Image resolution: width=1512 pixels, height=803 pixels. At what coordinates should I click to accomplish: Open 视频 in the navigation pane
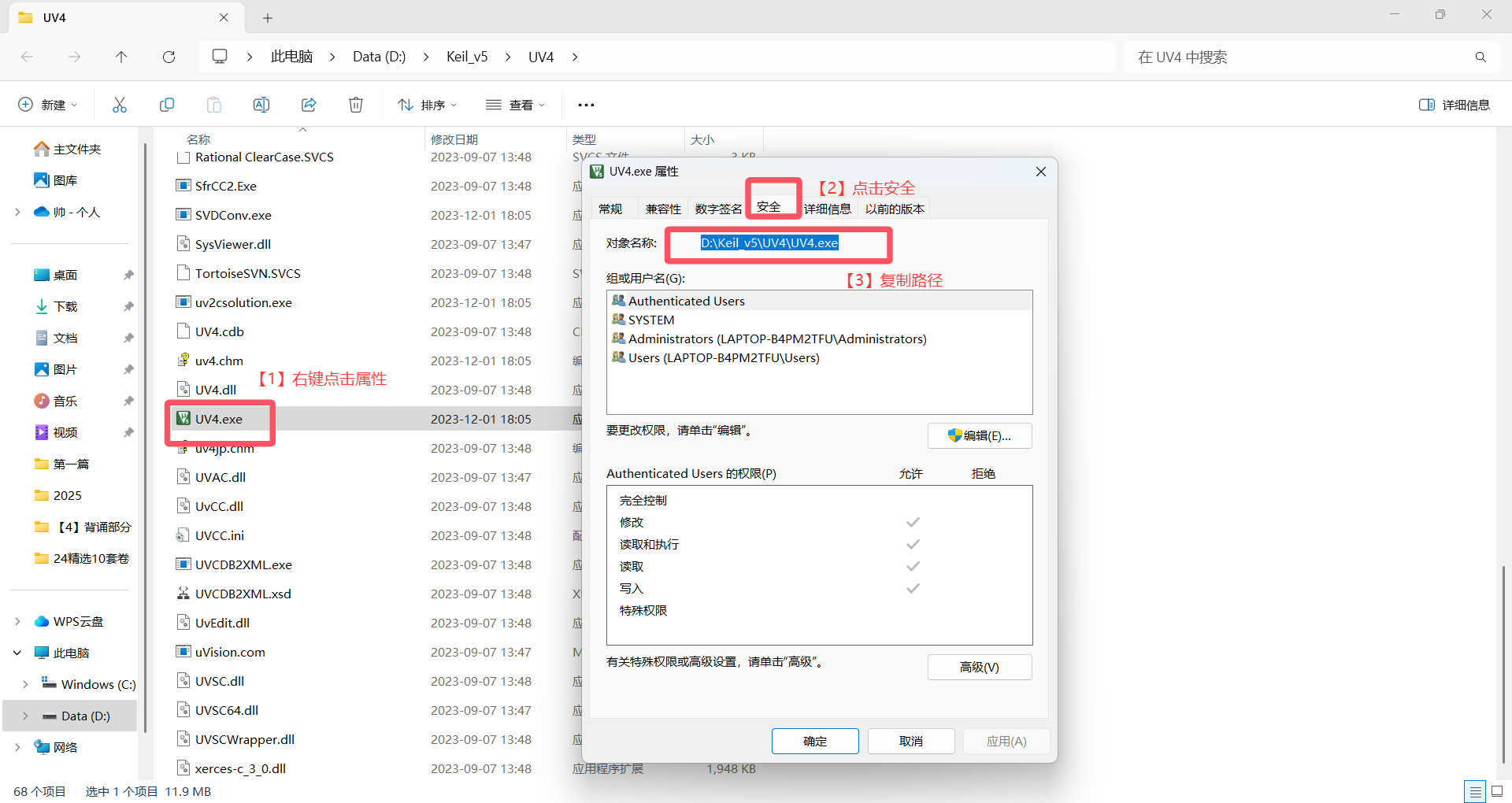[56, 433]
